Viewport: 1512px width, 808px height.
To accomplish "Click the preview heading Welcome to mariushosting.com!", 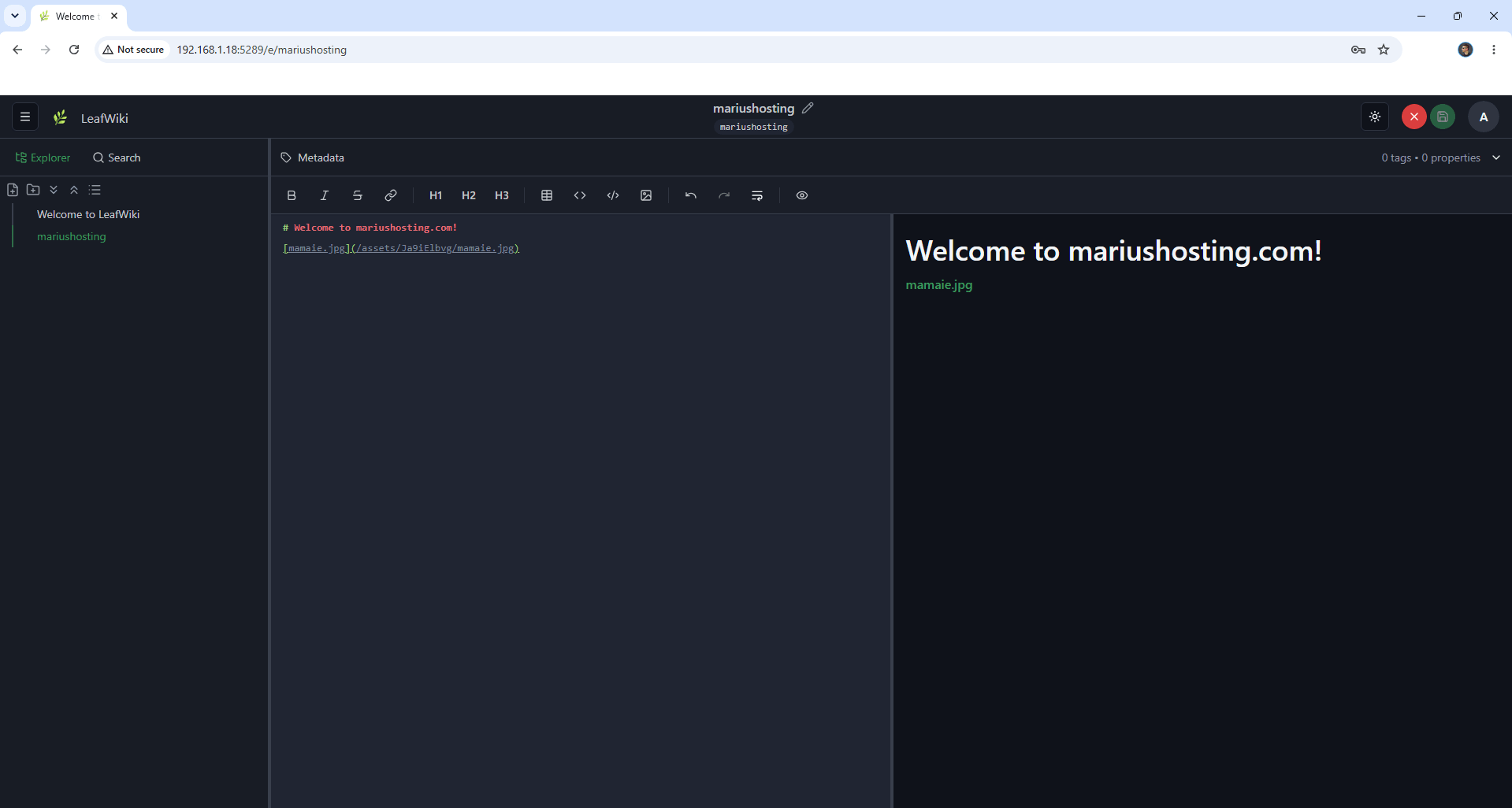I will (x=1113, y=250).
